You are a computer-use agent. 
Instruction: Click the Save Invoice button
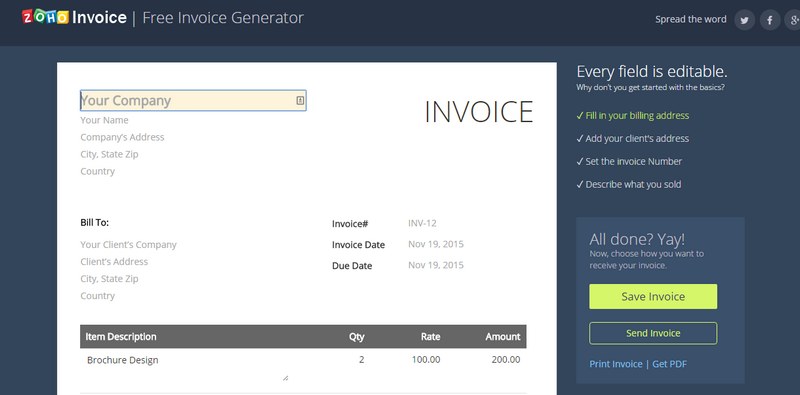tap(653, 297)
